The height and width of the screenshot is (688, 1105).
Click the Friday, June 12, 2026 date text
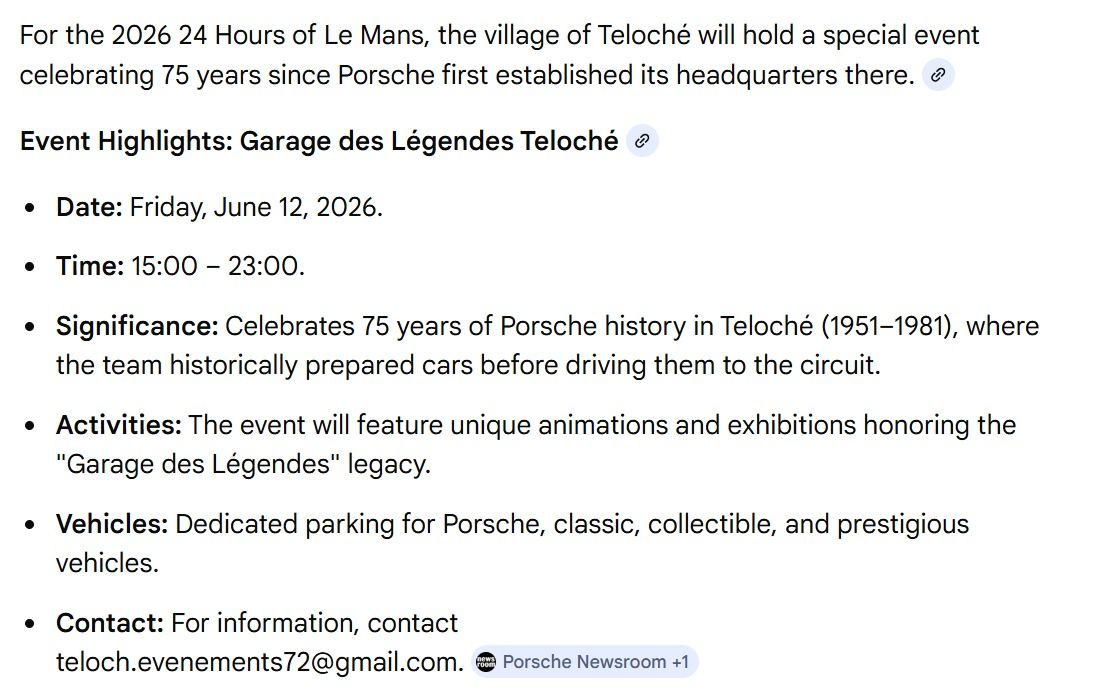[257, 207]
